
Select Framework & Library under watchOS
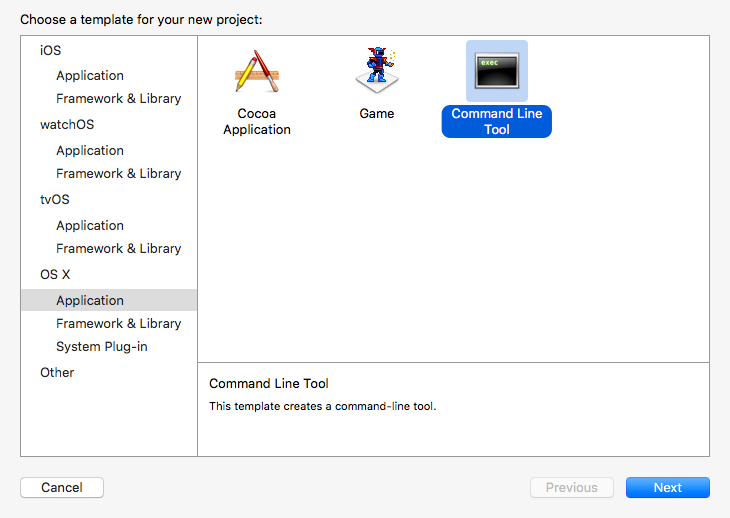click(x=119, y=174)
